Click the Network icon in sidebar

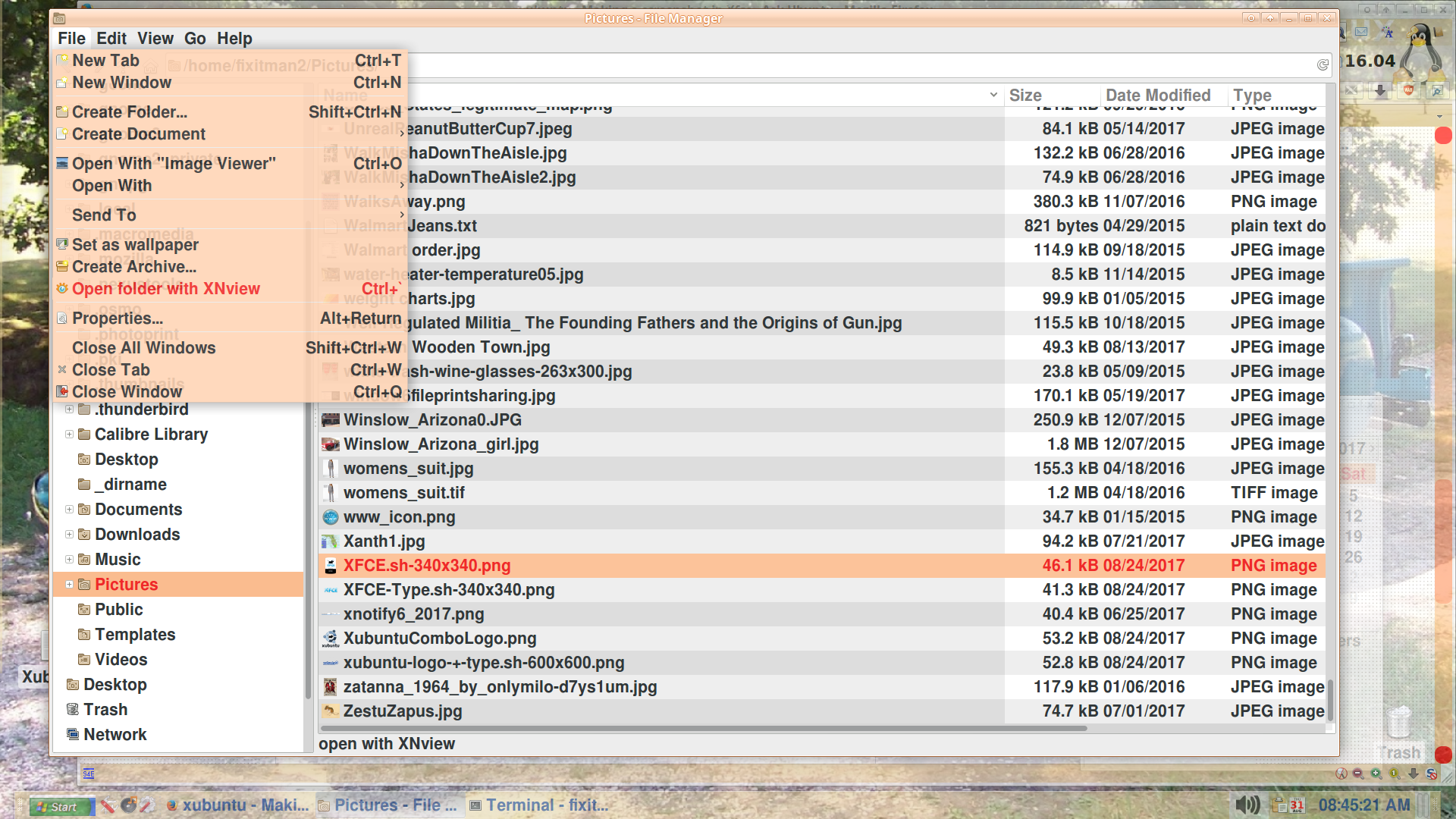pos(73,734)
